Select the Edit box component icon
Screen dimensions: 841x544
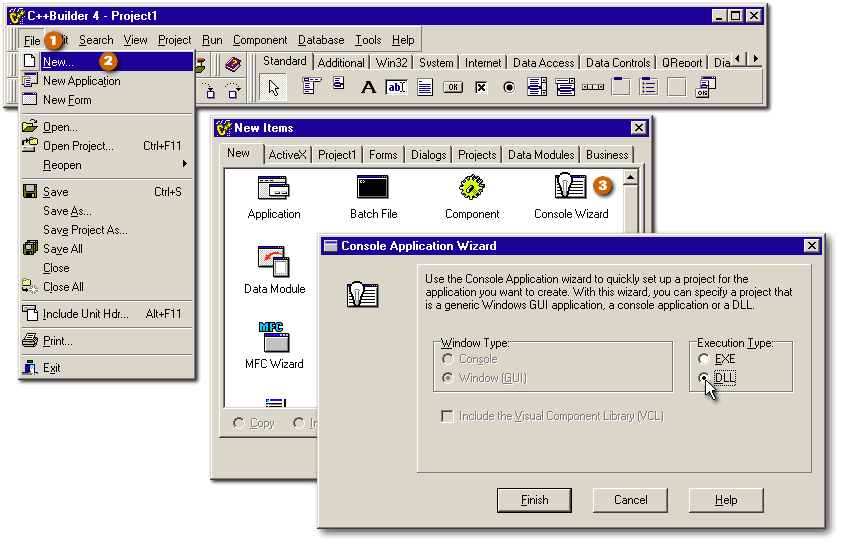396,87
